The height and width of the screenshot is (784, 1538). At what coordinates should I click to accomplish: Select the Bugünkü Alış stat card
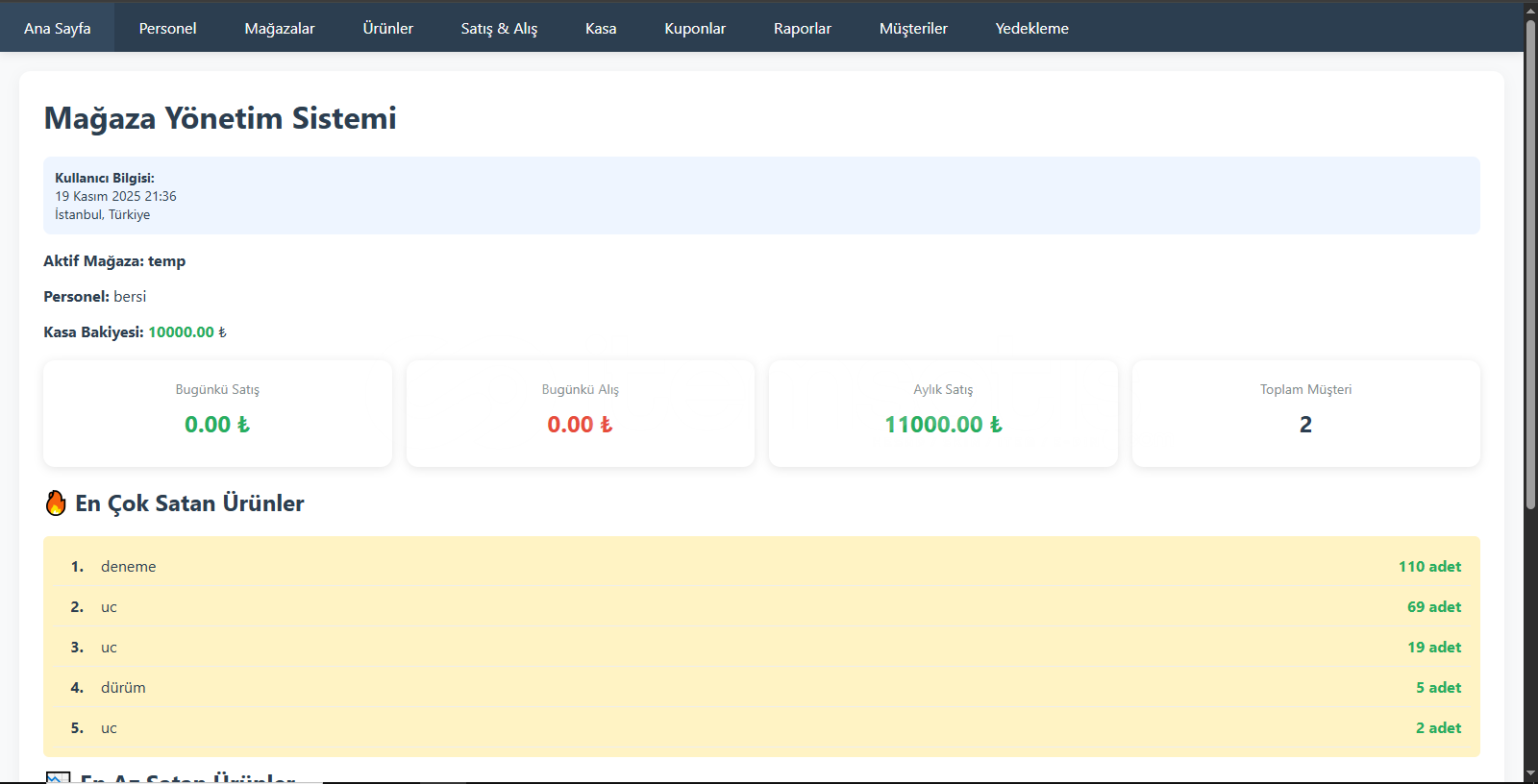(x=580, y=413)
